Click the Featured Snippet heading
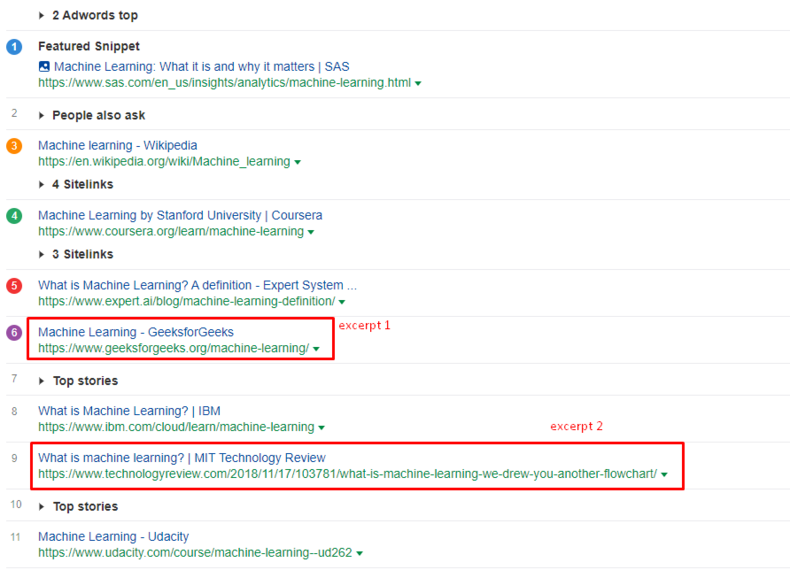This screenshot has width=790, height=570. click(x=89, y=46)
